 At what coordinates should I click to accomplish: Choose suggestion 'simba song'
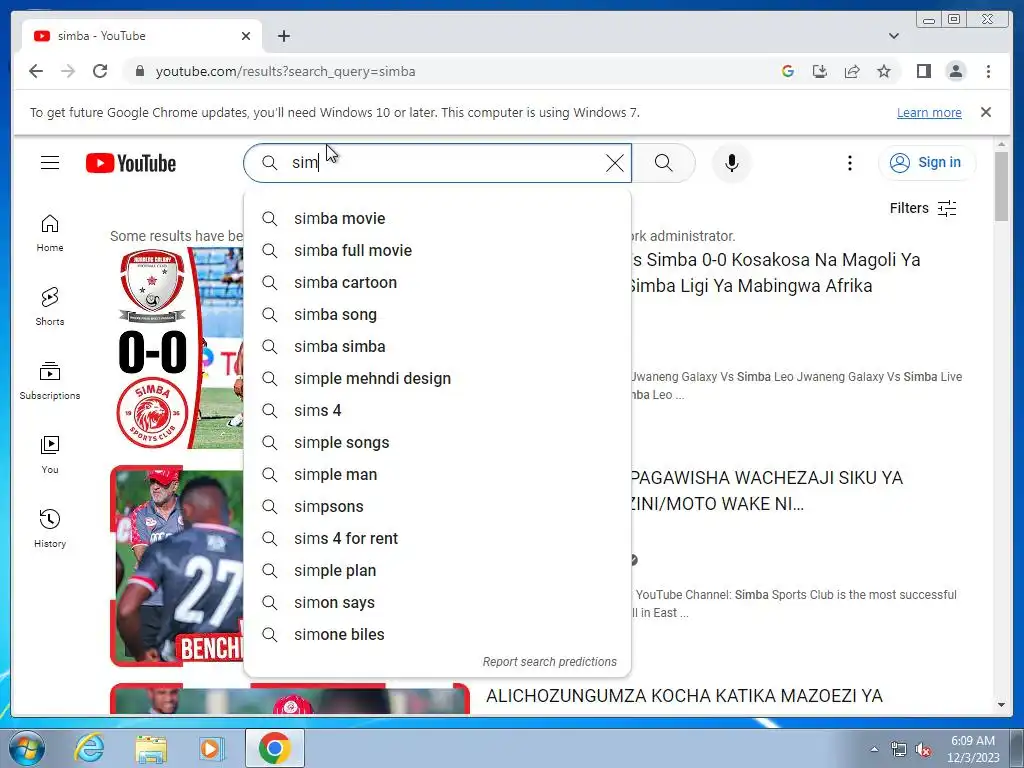[x=437, y=314]
